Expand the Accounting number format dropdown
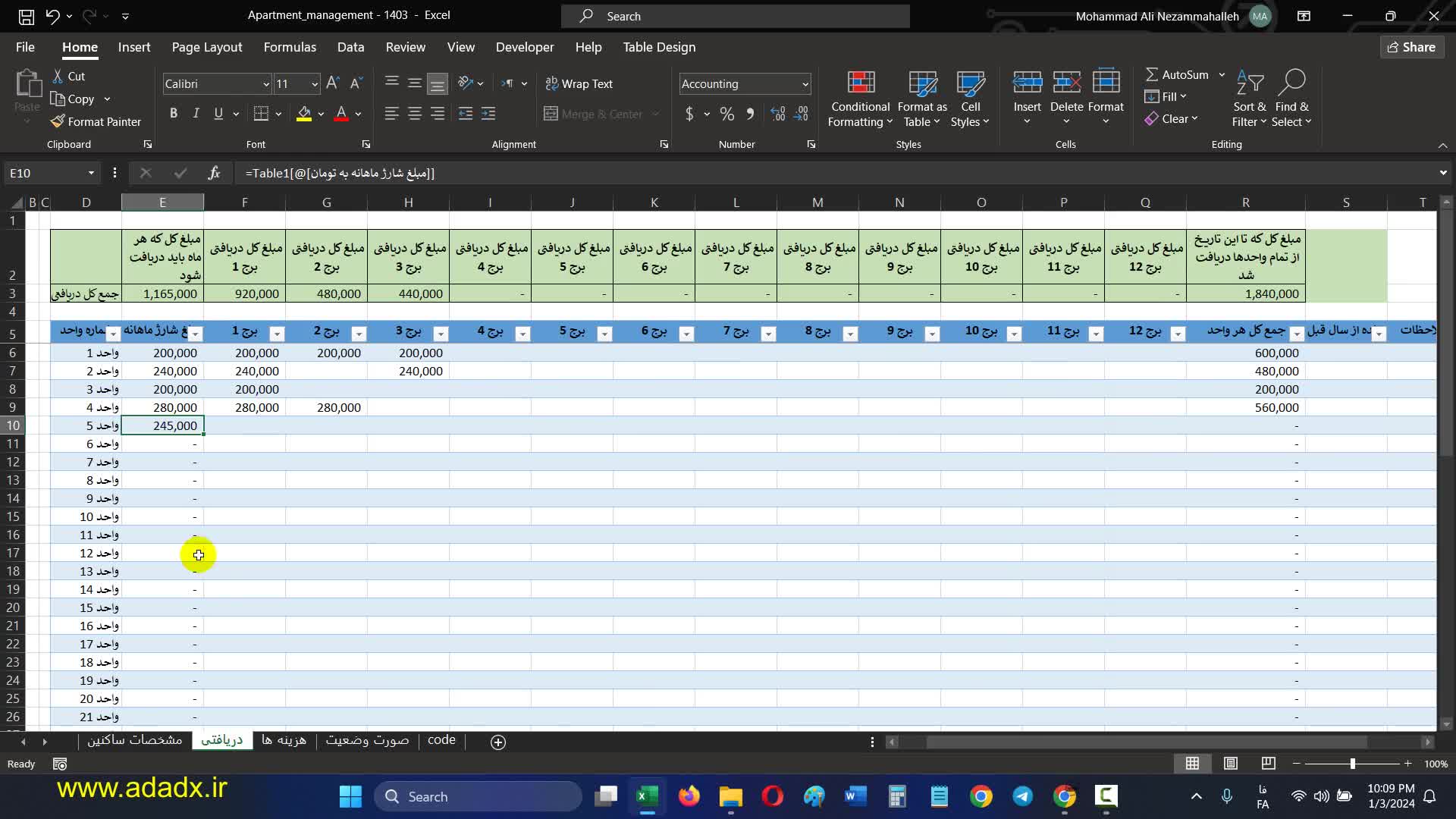The height and width of the screenshot is (819, 1456). pyautogui.click(x=805, y=84)
